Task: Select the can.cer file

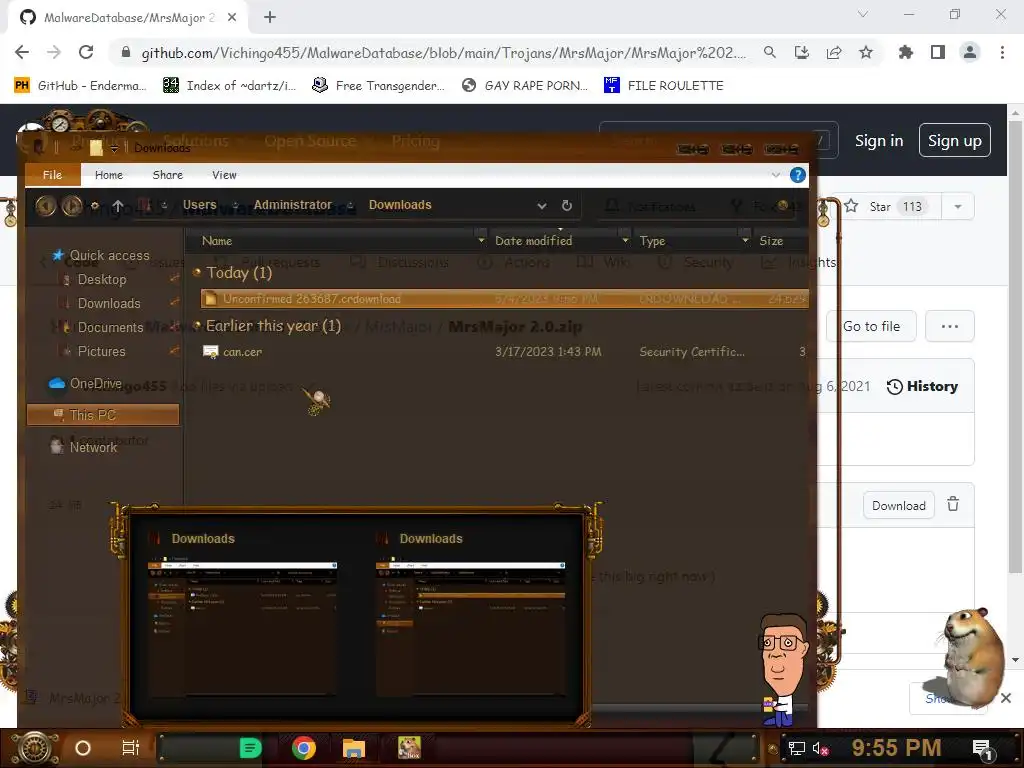Action: pyautogui.click(x=504, y=352)
